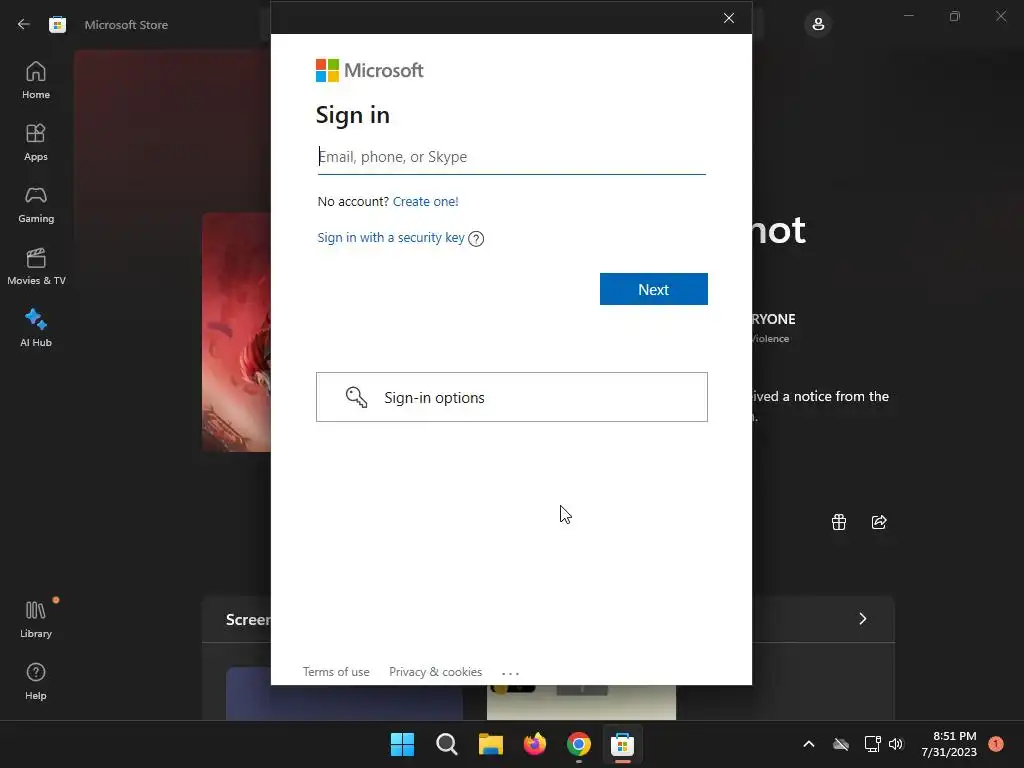1024x768 pixels.
Task: Open Movies & TV section
Action: click(x=36, y=266)
